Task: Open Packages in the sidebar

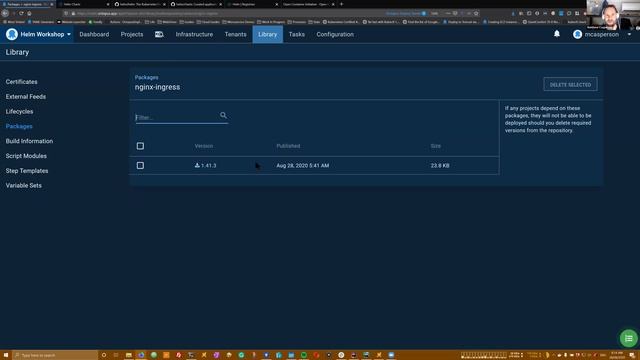Action: (x=19, y=126)
